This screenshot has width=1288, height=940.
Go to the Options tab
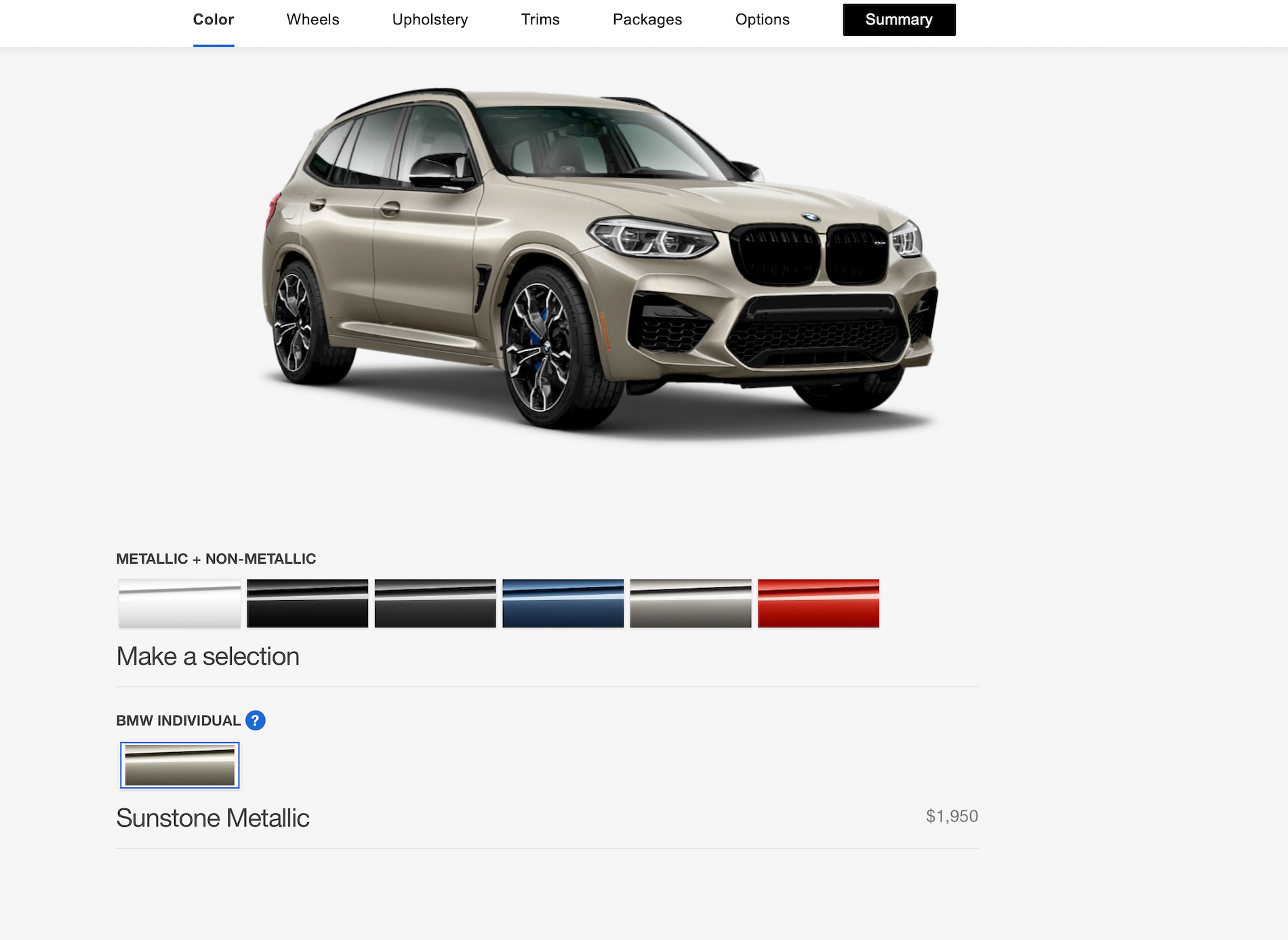762,20
